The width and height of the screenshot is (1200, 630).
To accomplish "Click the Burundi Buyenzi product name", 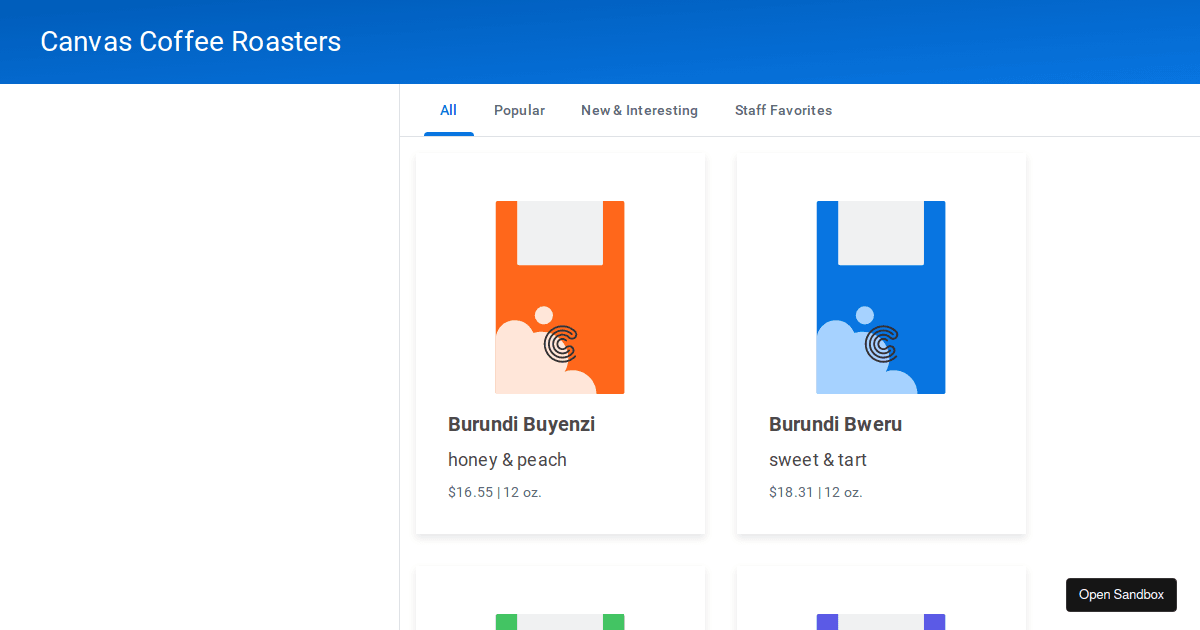I will (x=521, y=424).
